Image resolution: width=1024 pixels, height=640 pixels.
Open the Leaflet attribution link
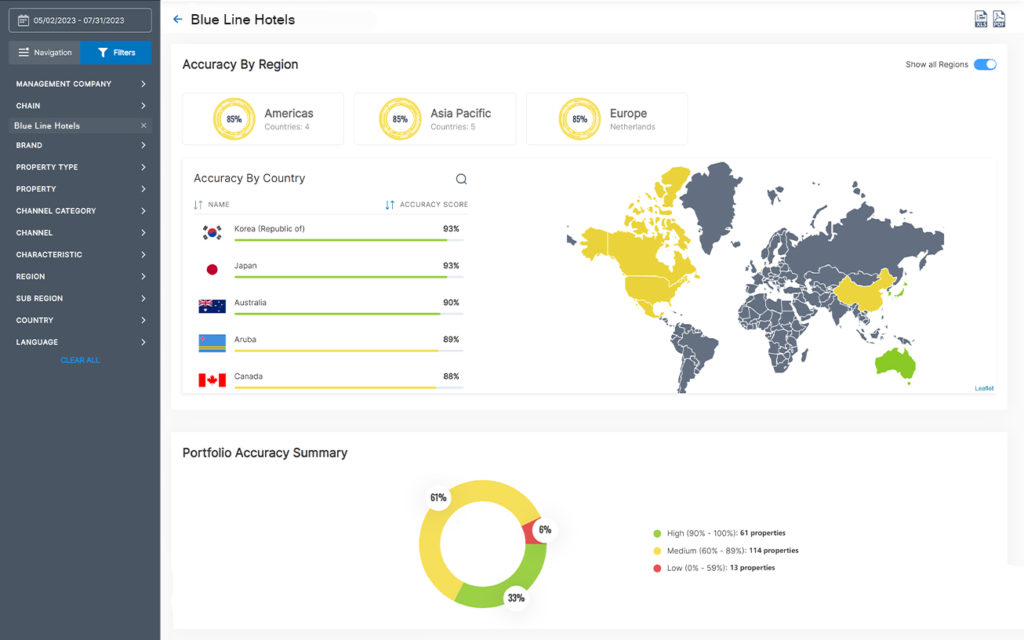(984, 388)
